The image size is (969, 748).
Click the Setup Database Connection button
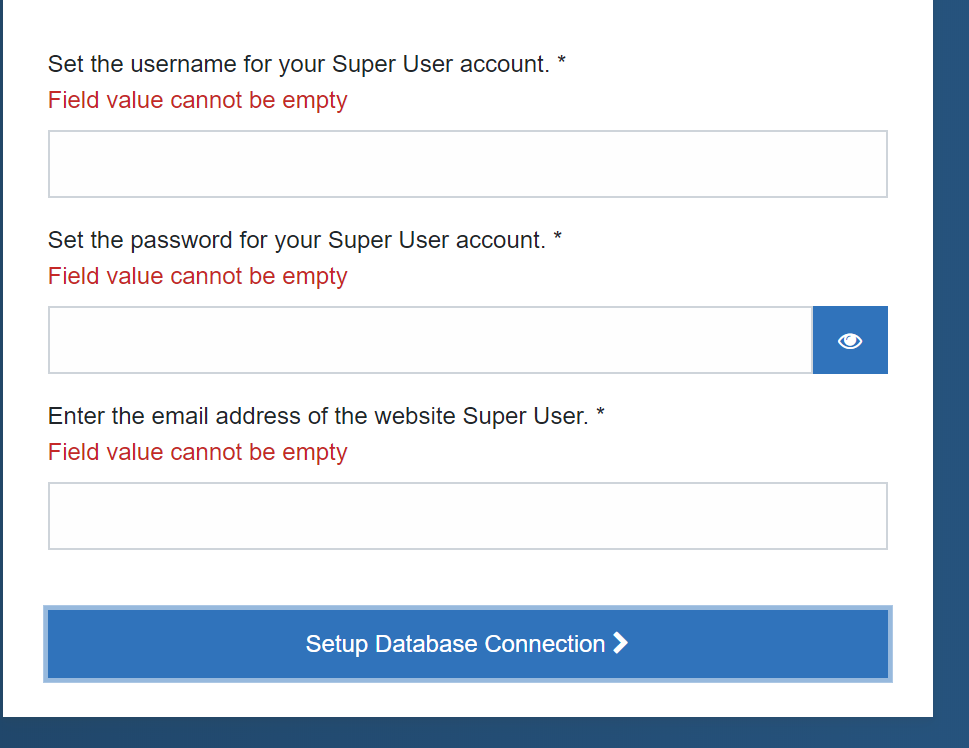click(x=468, y=644)
